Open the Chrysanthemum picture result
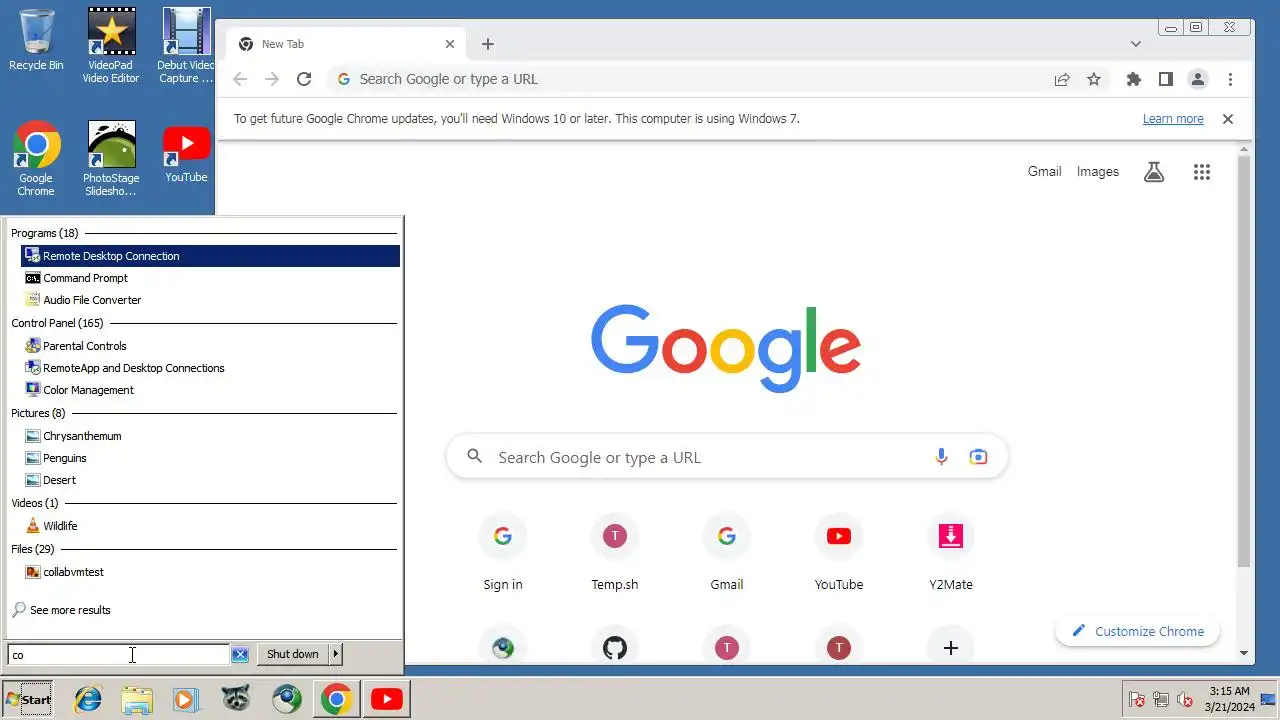The width and height of the screenshot is (1280, 720). point(210,436)
